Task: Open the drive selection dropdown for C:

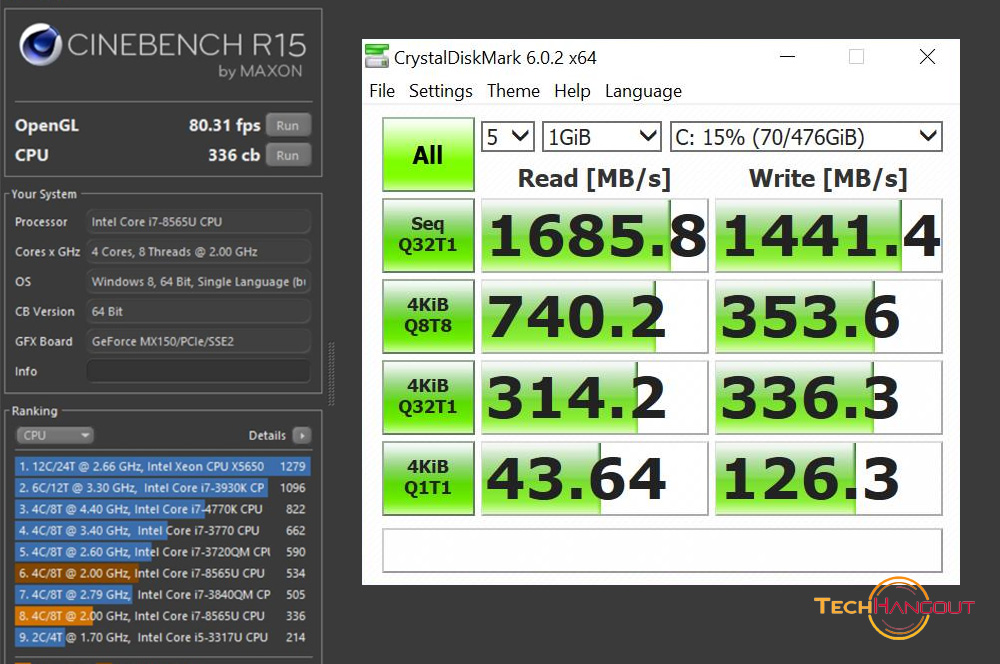Action: 806,136
